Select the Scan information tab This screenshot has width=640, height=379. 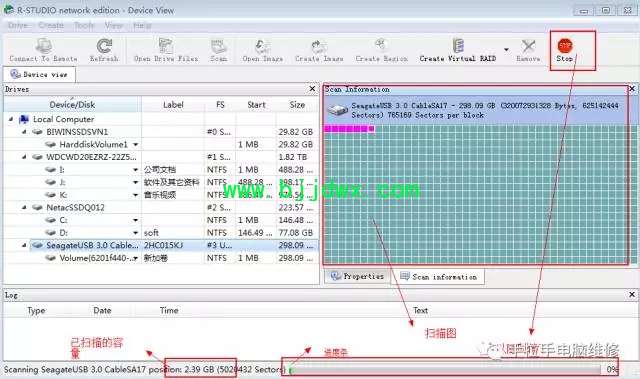pyautogui.click(x=438, y=277)
